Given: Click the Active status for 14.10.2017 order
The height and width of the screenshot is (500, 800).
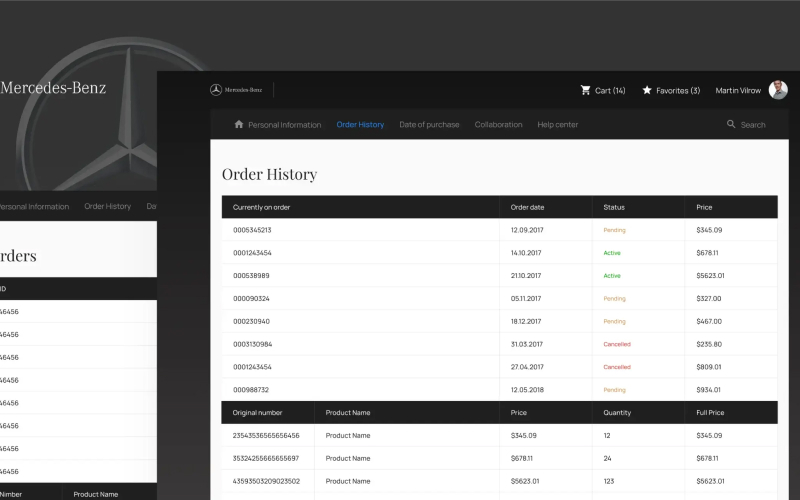Looking at the screenshot, I should coord(612,253).
